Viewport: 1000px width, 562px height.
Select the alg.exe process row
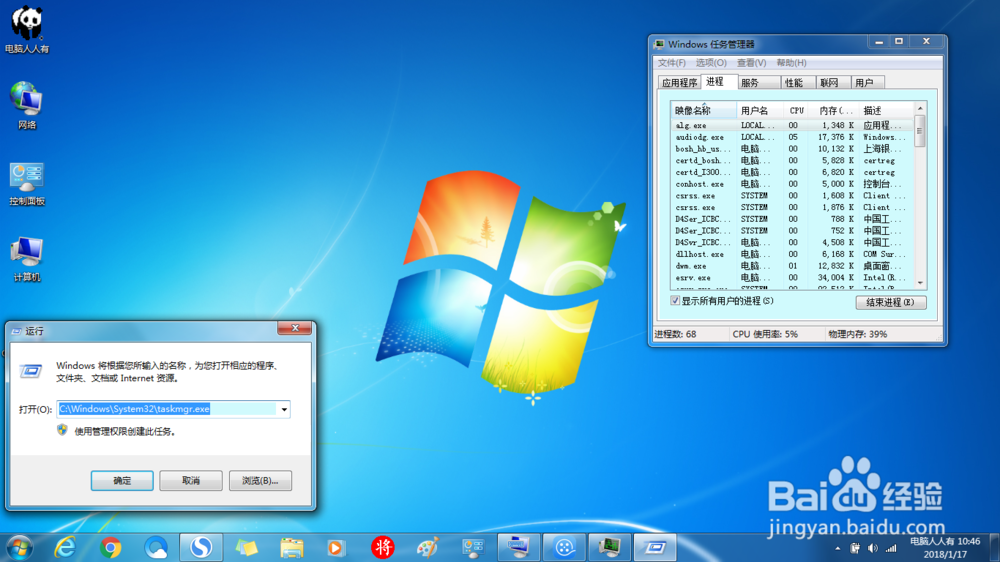(x=792, y=126)
